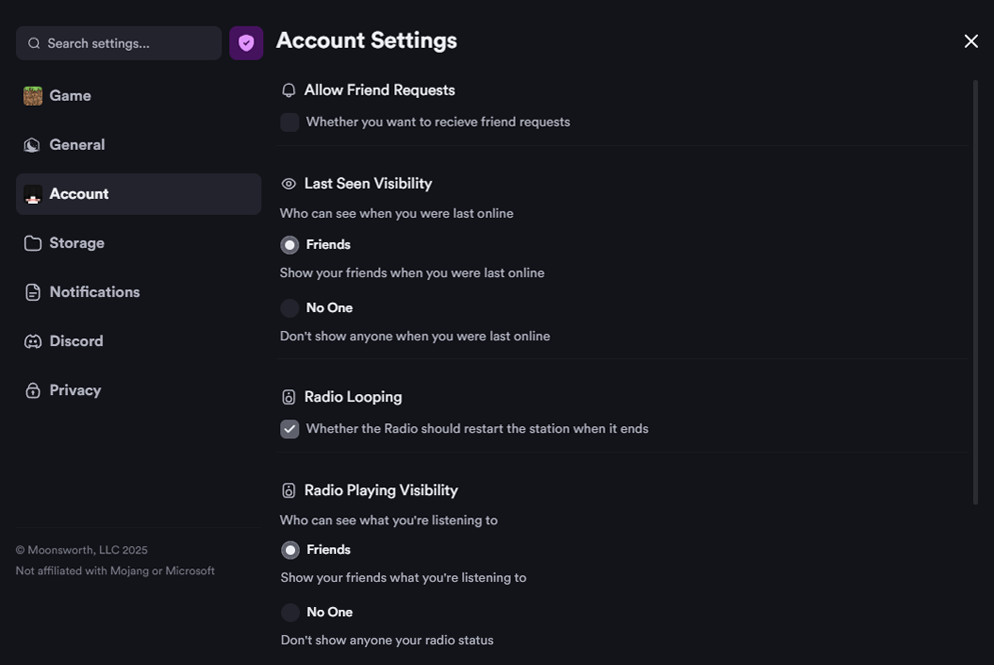
Task: Focus the Search settings input field
Action: tap(119, 43)
